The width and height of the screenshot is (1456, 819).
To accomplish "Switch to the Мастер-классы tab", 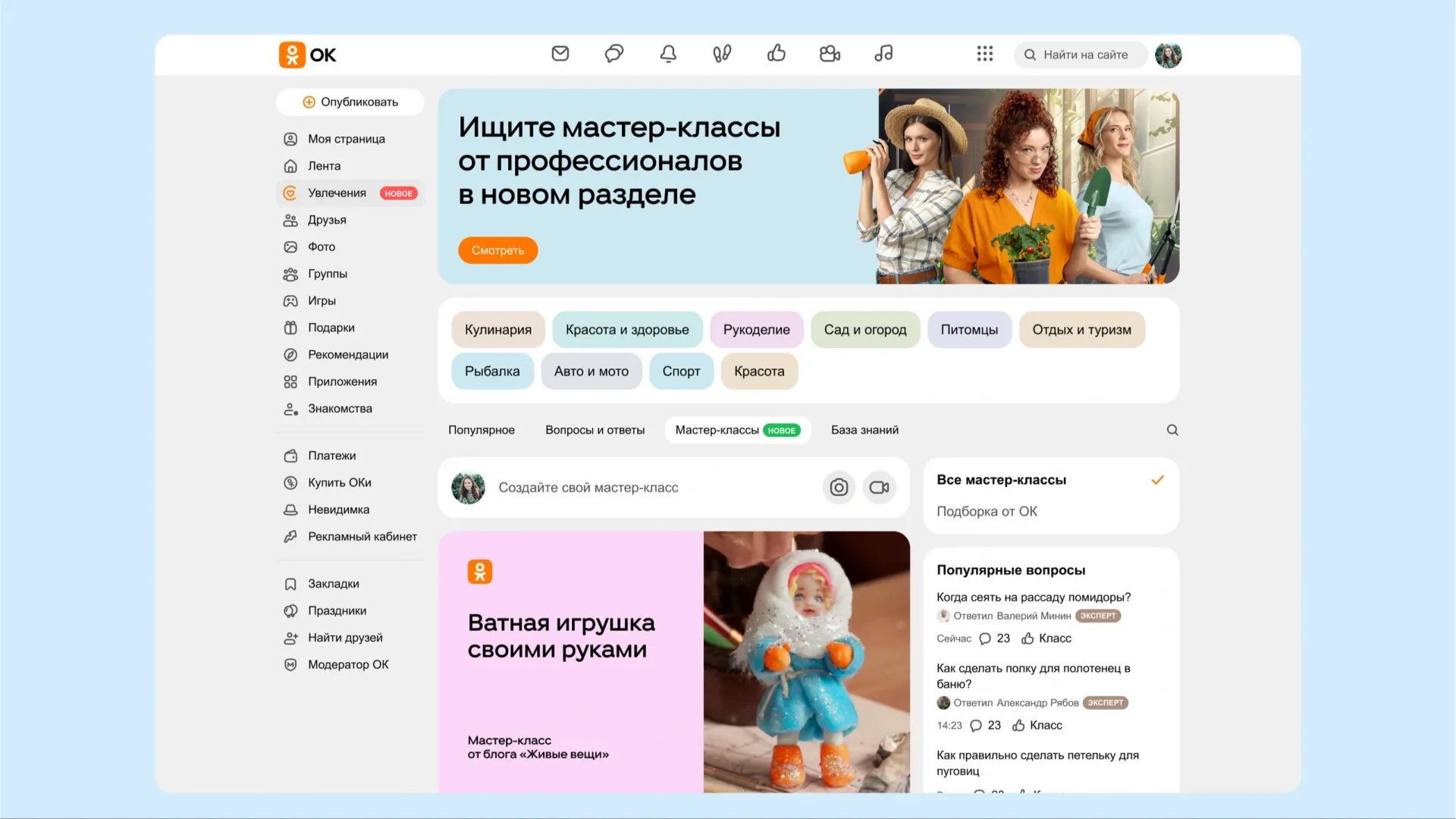I will (738, 430).
